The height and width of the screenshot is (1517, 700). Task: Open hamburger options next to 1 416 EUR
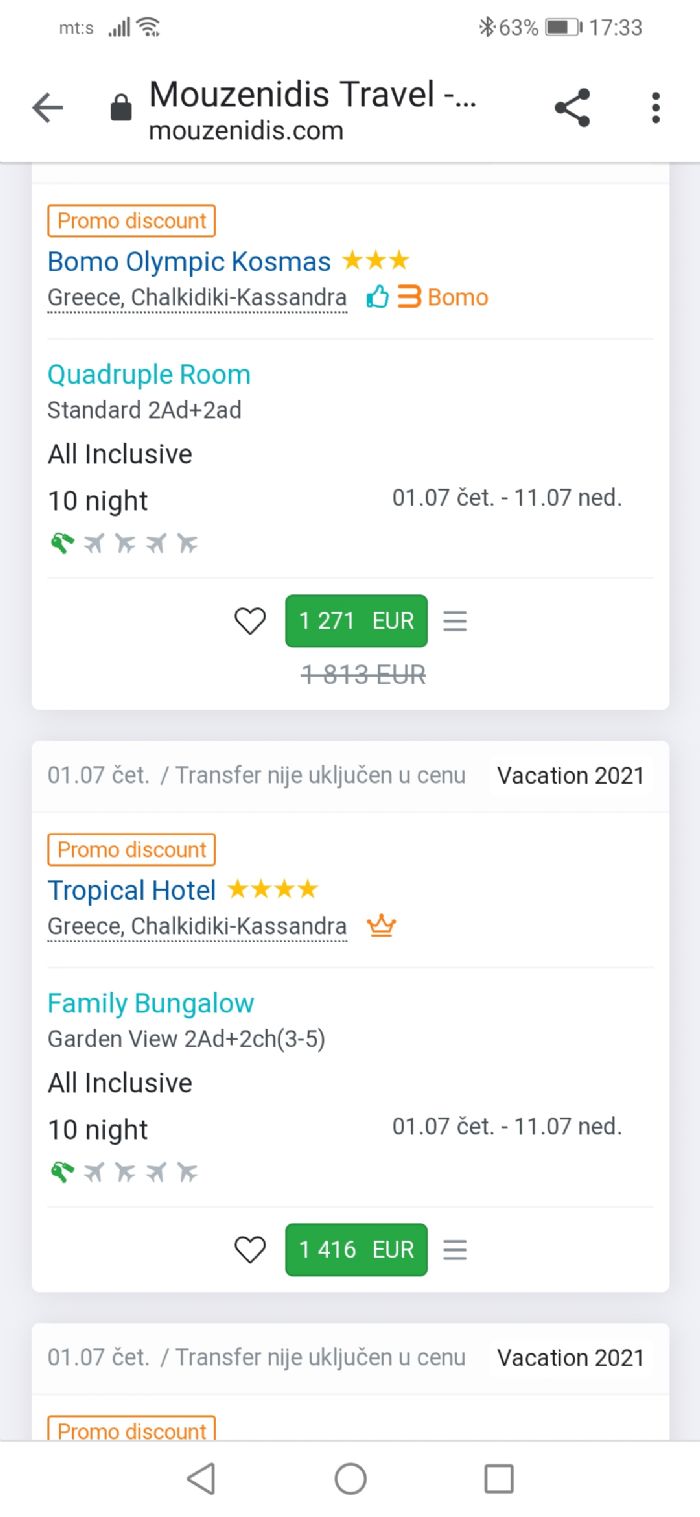click(x=455, y=1250)
